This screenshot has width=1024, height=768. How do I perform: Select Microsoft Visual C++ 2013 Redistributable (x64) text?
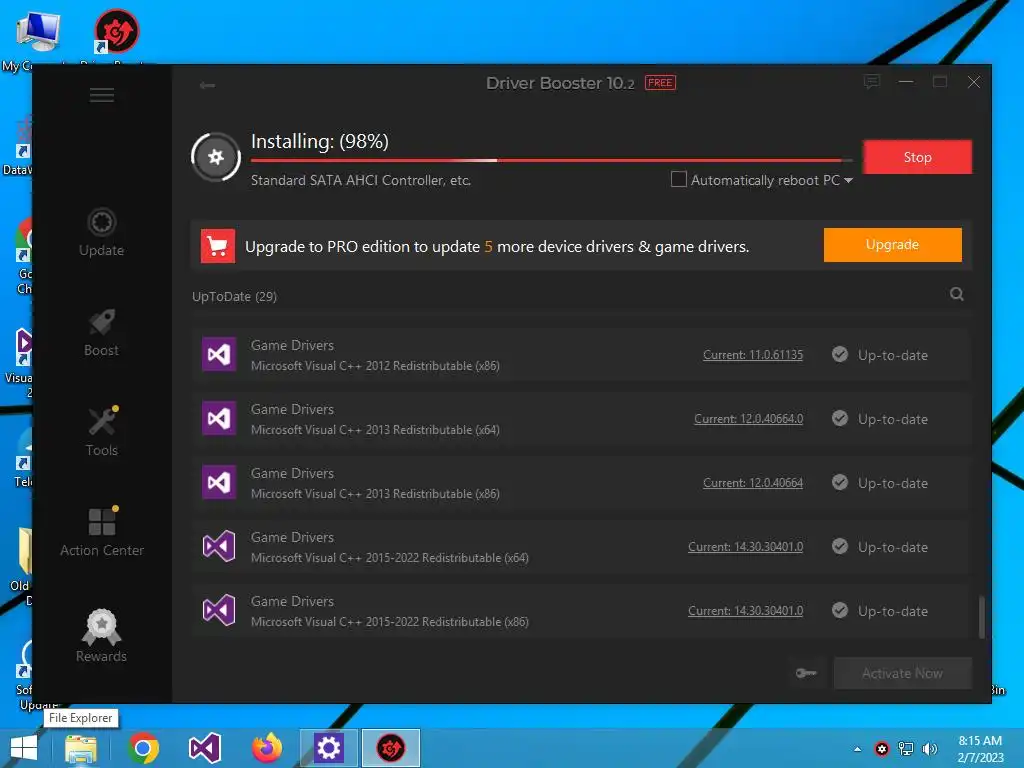click(x=376, y=430)
